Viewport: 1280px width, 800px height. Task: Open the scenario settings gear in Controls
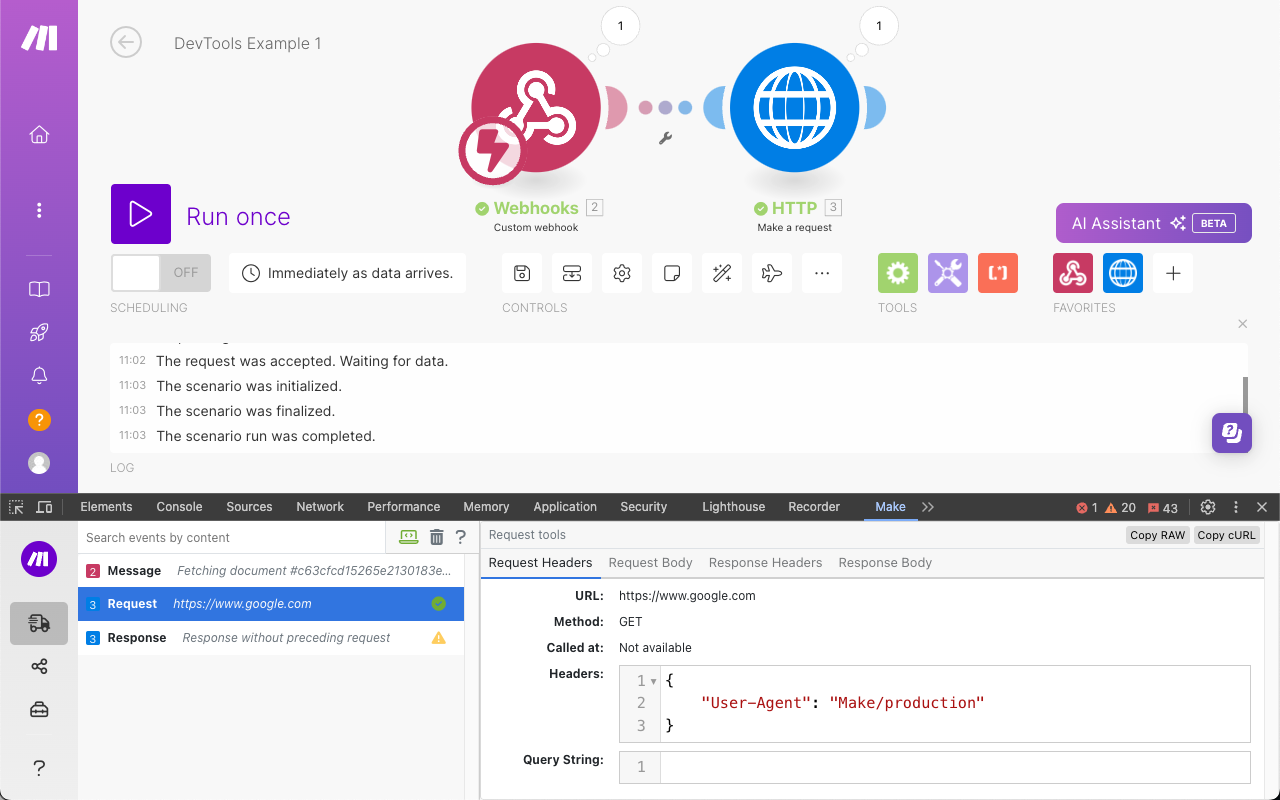click(621, 272)
